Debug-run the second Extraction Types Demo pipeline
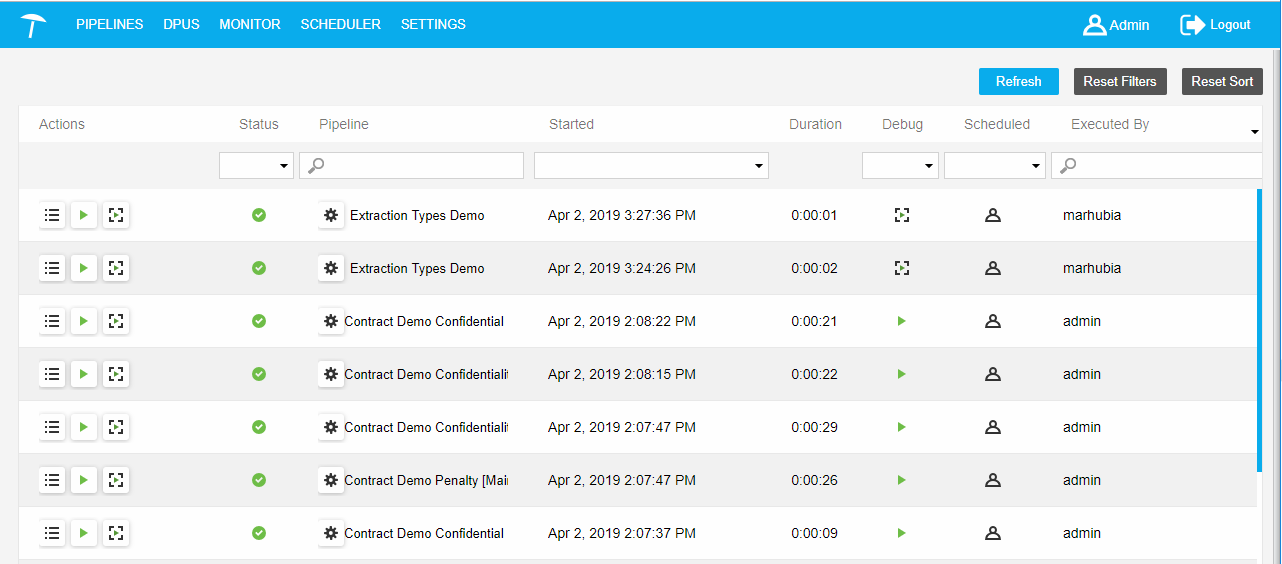This screenshot has width=1282, height=564. (116, 268)
